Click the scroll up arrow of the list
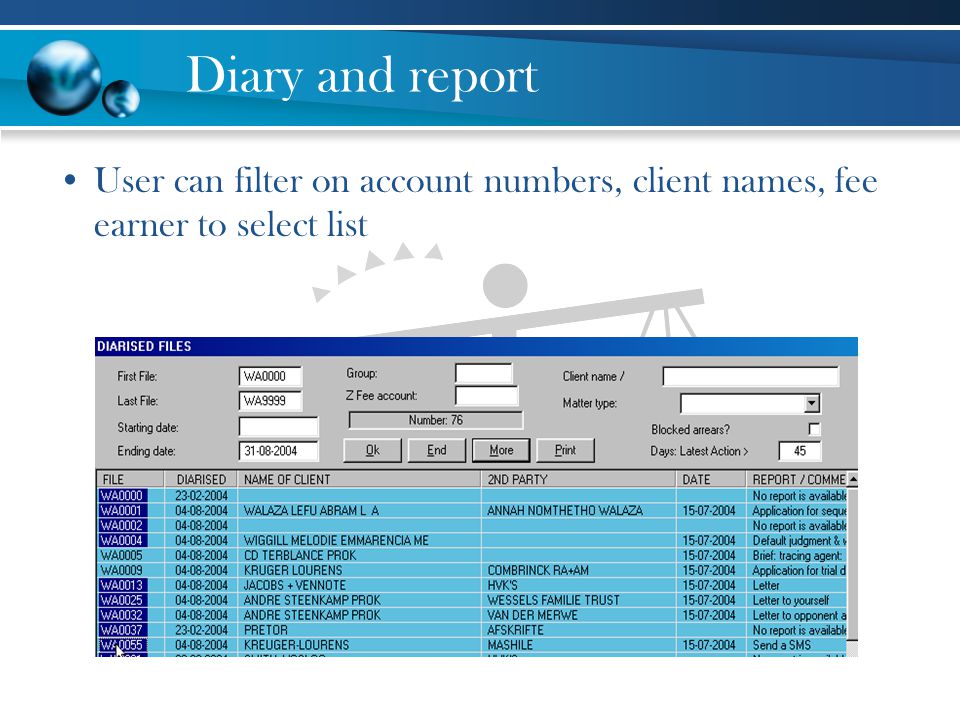Viewport: 960px width, 720px height. coord(852,479)
